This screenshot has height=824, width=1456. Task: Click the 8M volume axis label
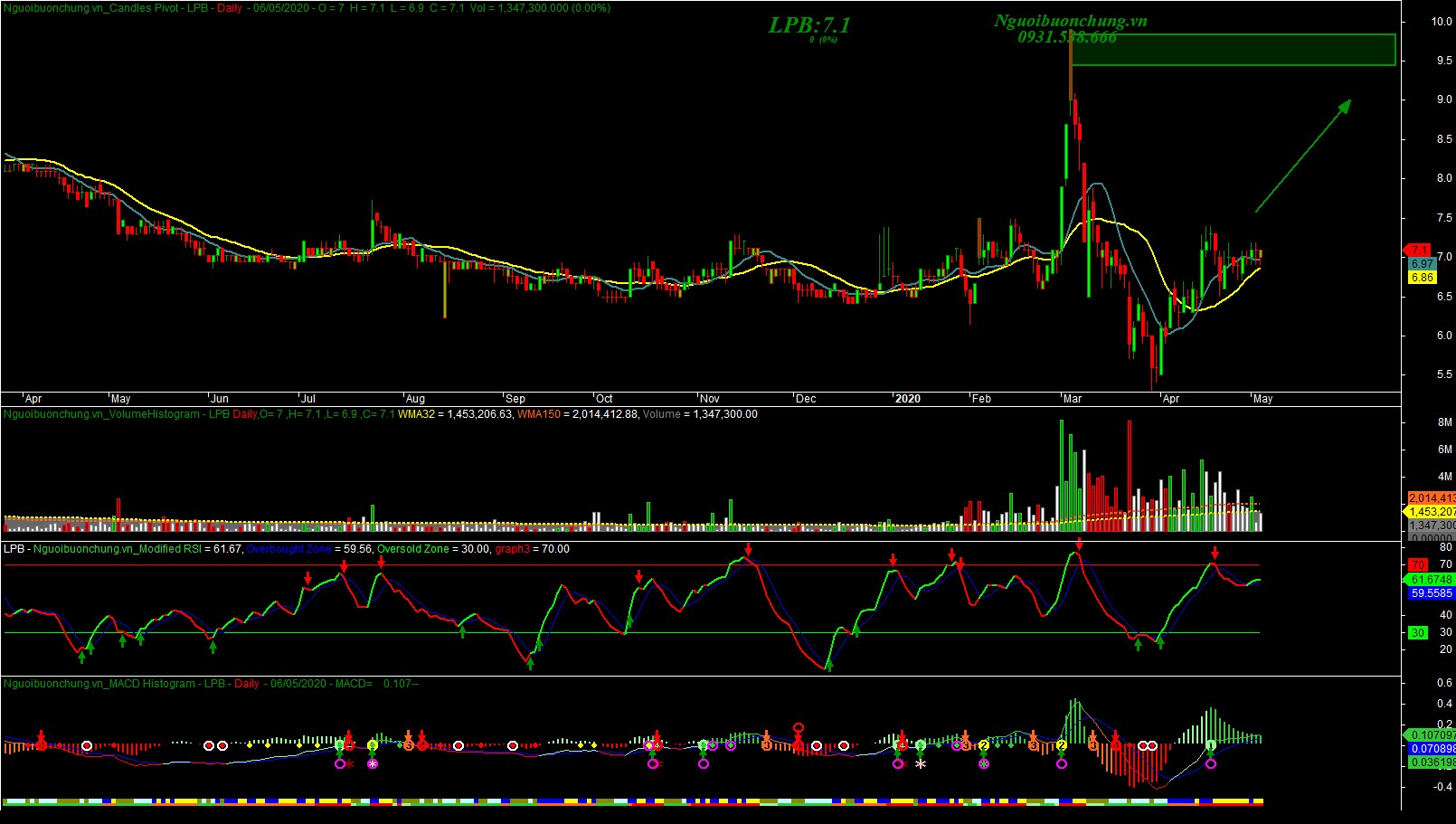[1445, 422]
